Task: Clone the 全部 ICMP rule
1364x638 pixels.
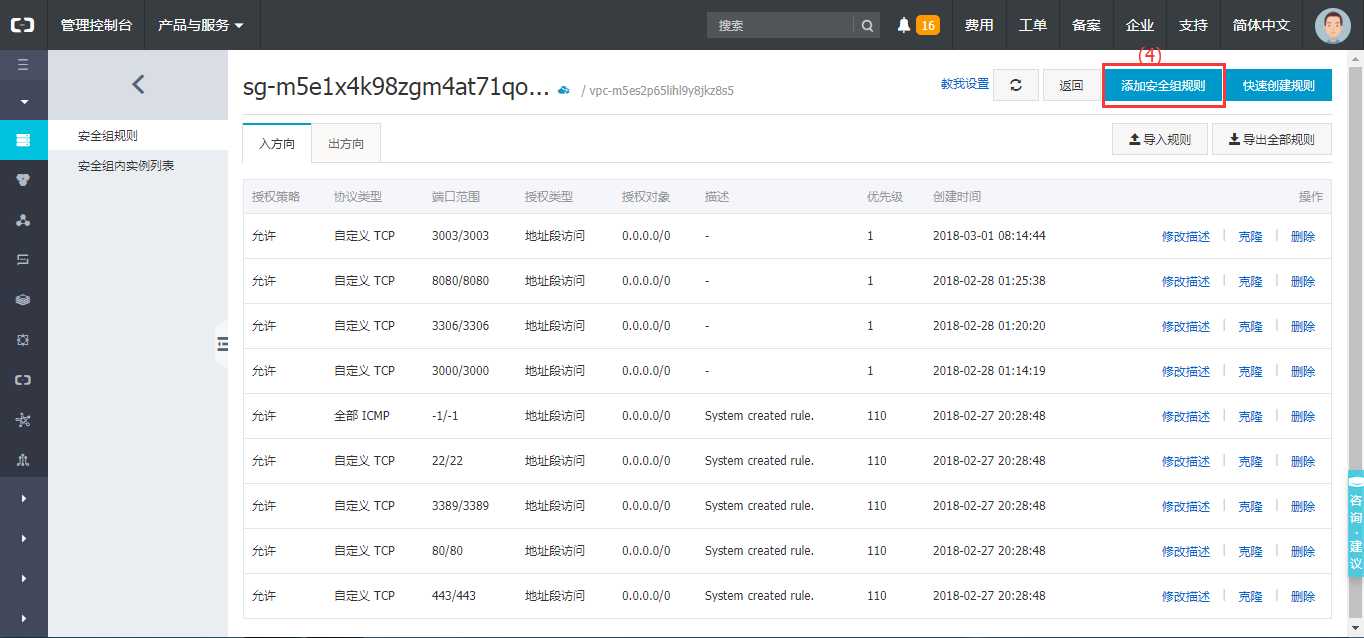Action: (x=1251, y=417)
